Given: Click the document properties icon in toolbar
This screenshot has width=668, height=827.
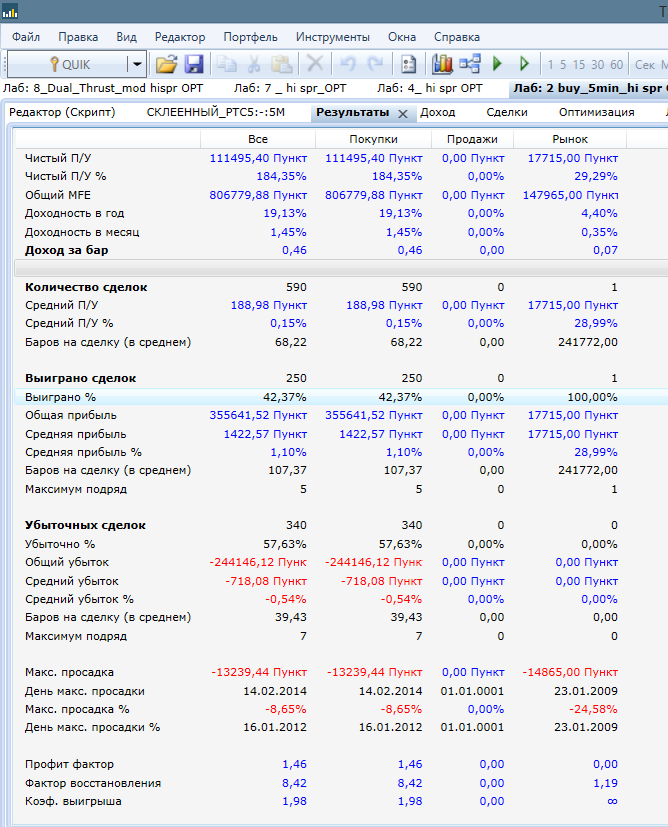Looking at the screenshot, I should click(x=408, y=64).
